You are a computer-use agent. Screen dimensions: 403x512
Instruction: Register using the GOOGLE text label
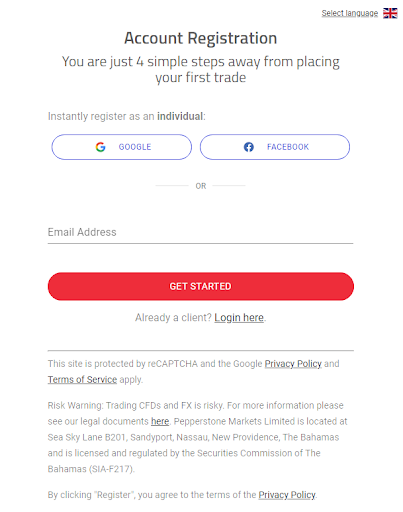135,147
